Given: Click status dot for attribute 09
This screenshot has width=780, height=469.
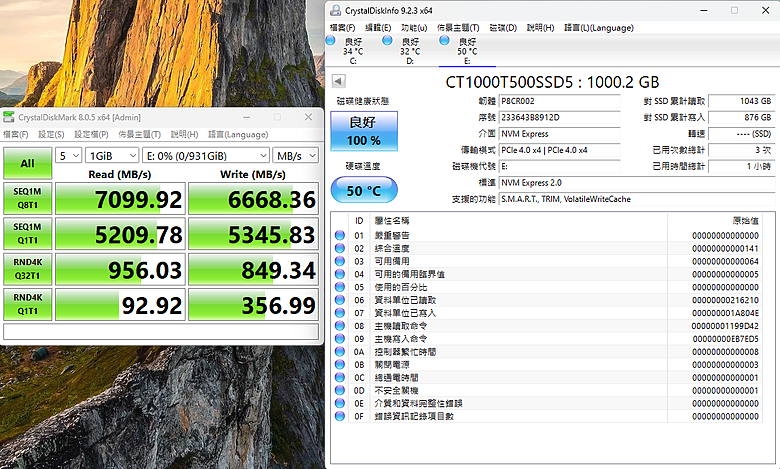Looking at the screenshot, I should pyautogui.click(x=340, y=339).
